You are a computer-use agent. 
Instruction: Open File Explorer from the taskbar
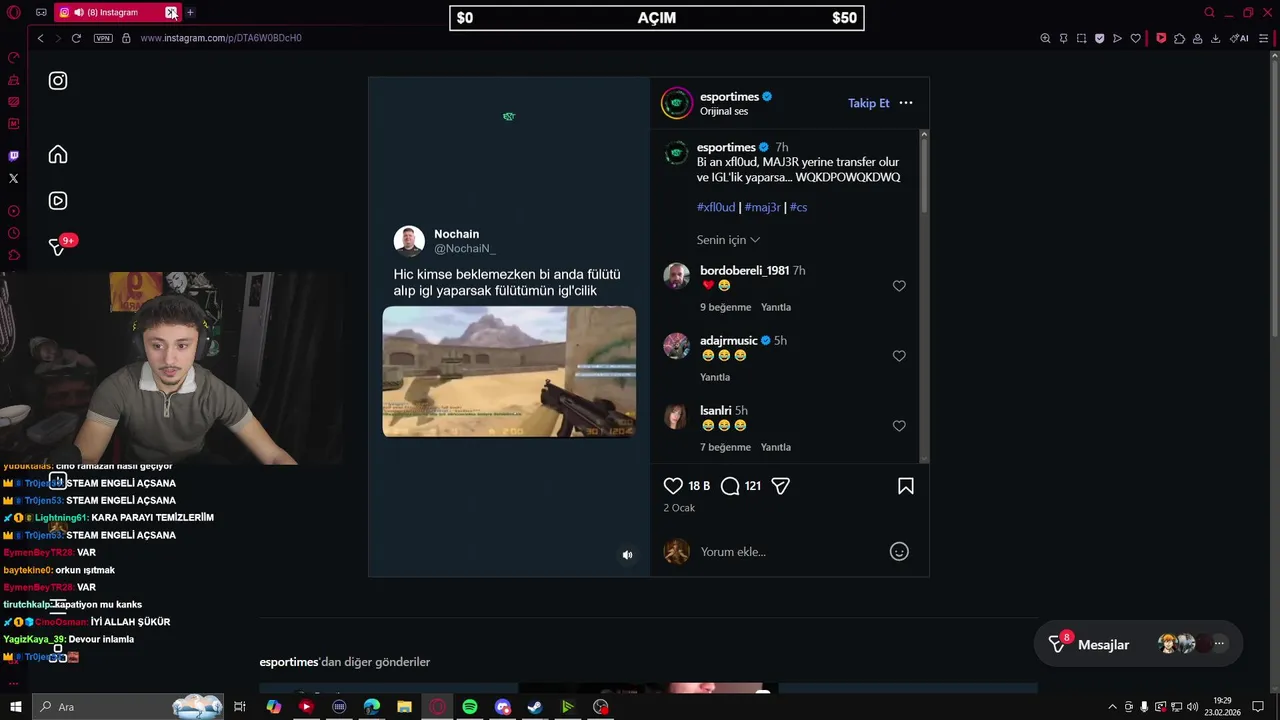pos(404,707)
